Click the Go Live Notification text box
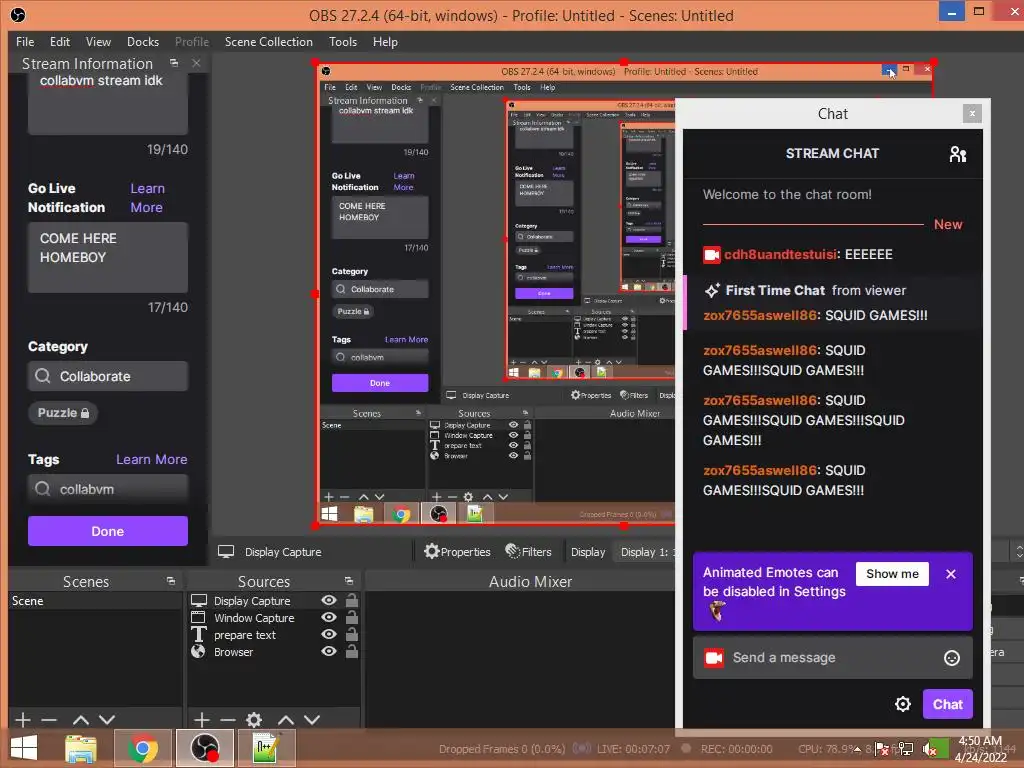Viewport: 1024px width, 768px height. pos(108,257)
